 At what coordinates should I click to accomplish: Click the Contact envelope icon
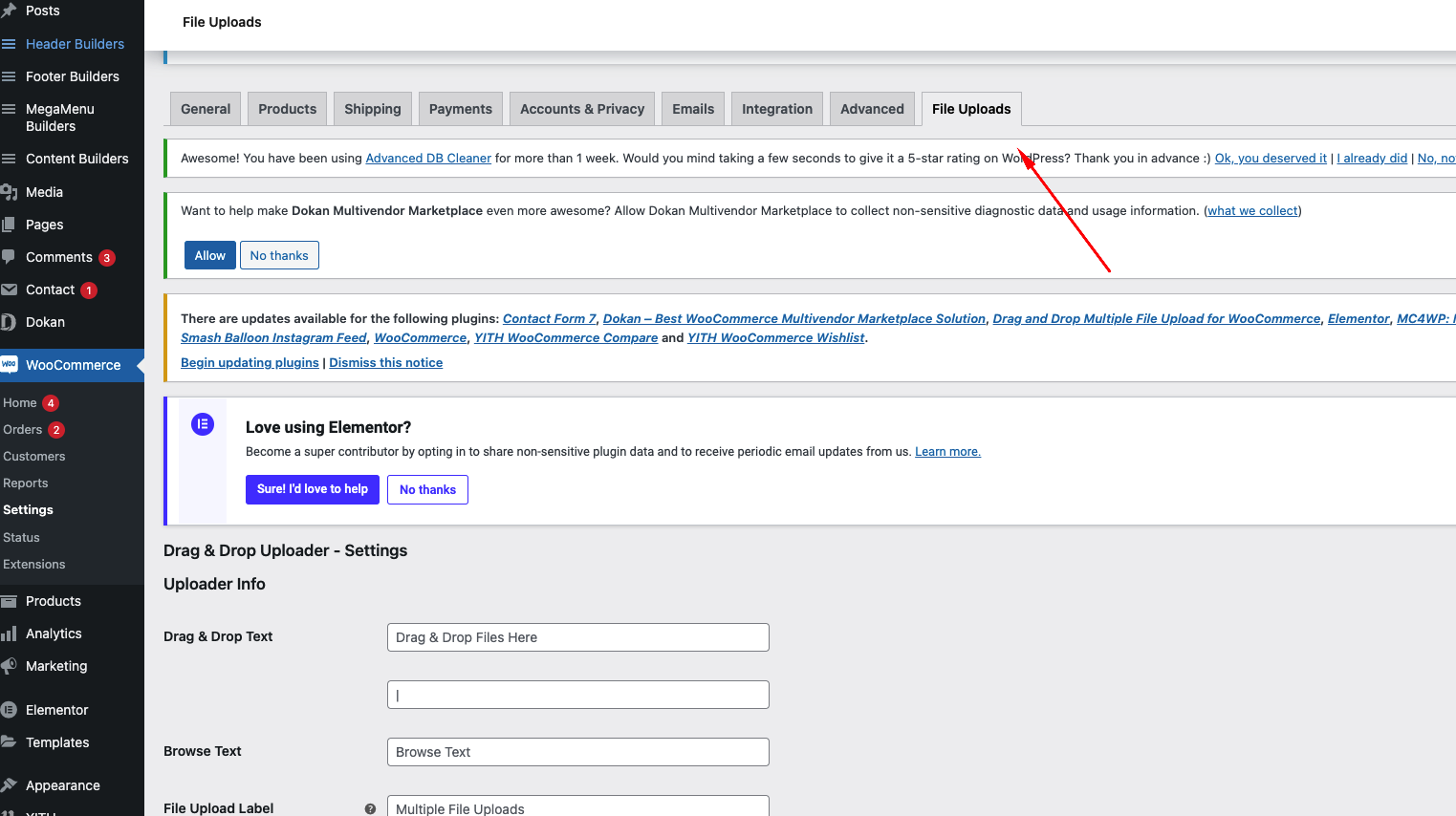[x=9, y=290]
